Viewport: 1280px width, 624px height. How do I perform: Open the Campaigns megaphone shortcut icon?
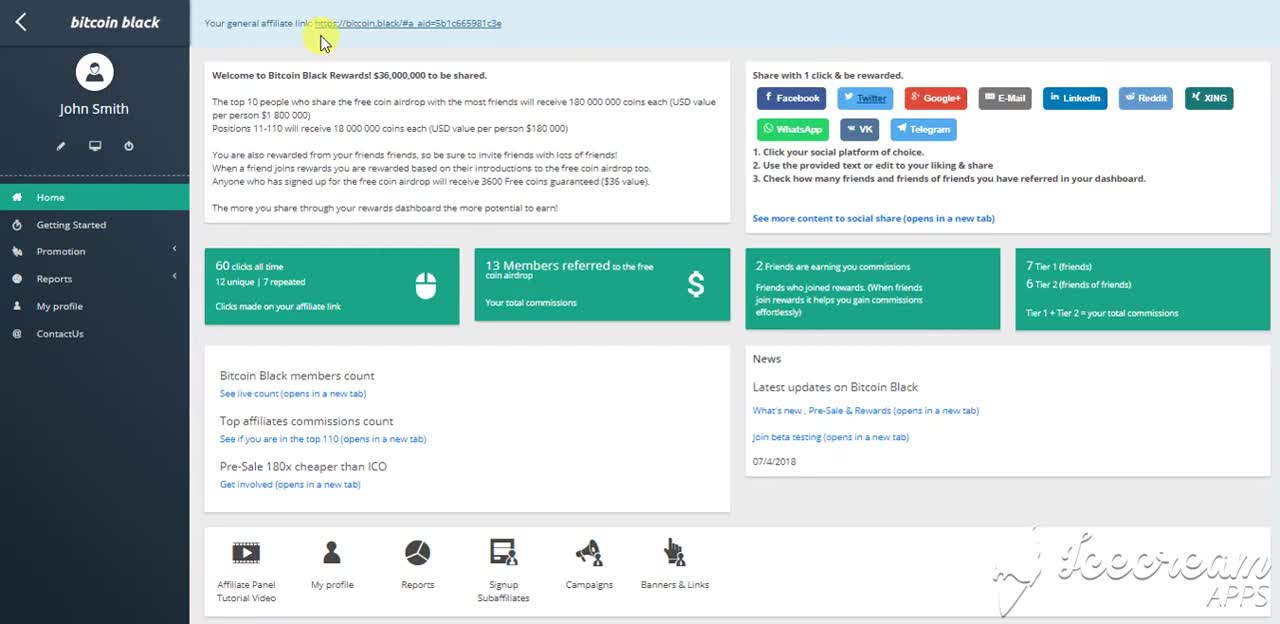(x=588, y=552)
